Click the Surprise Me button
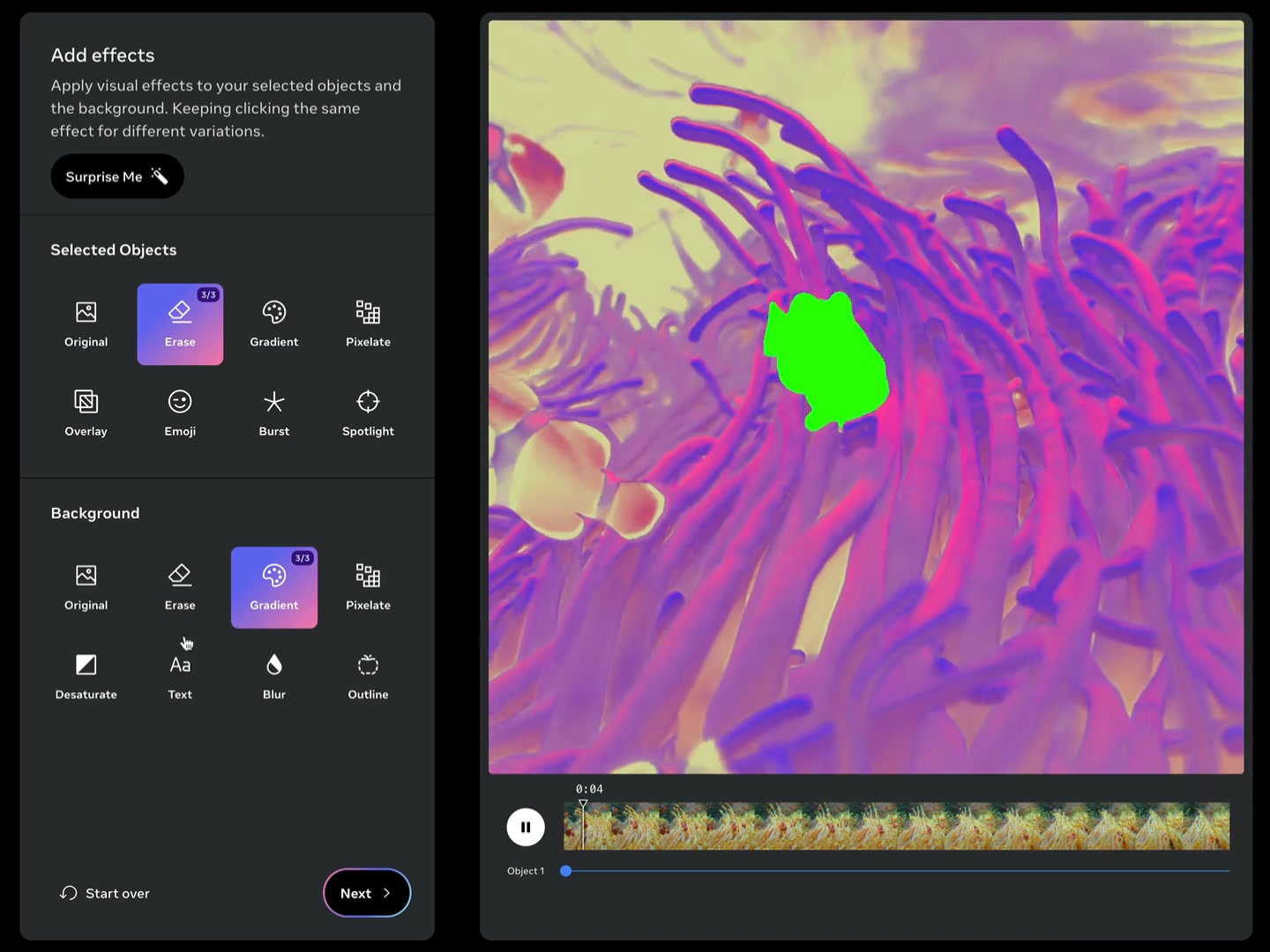Screen dimensions: 1270x952 point(117,176)
